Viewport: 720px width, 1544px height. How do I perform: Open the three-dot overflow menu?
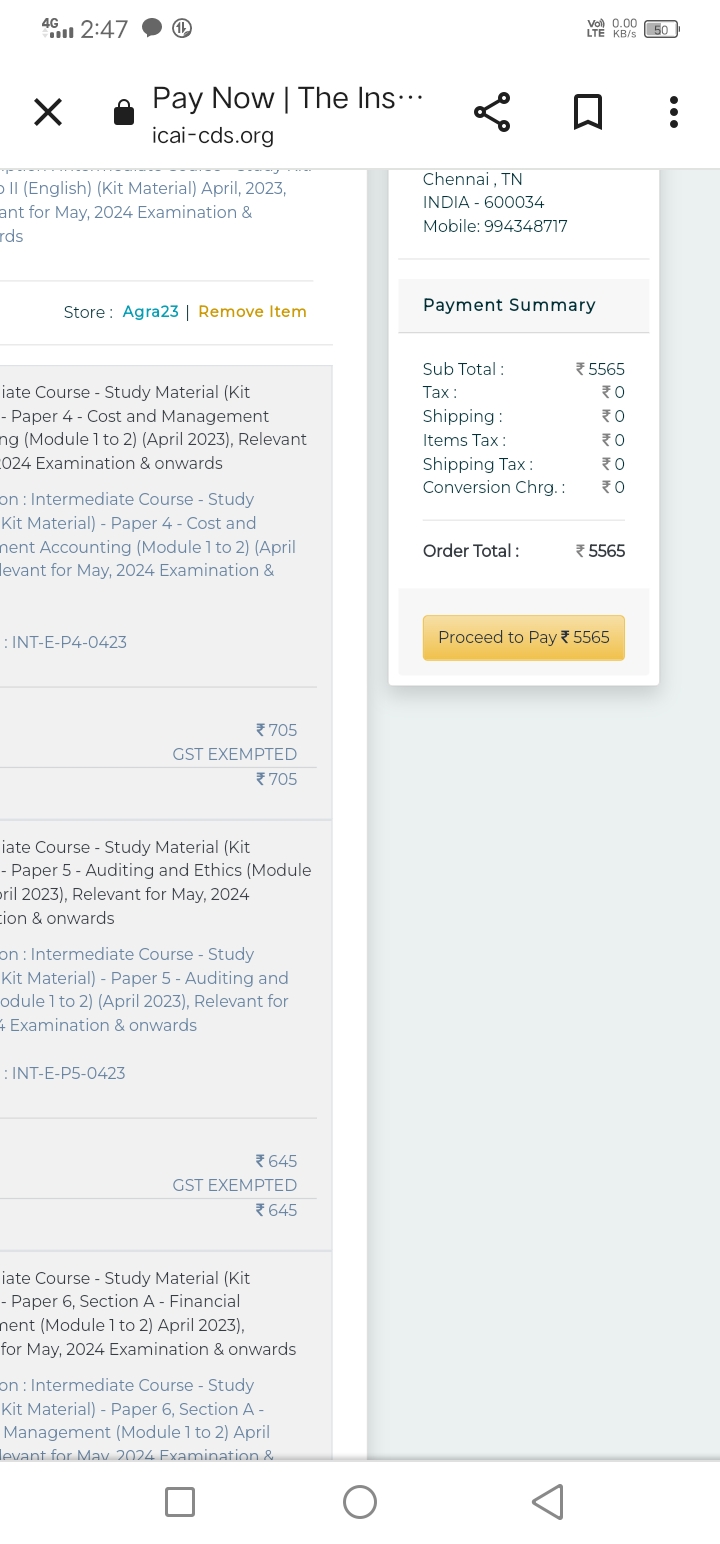point(674,112)
